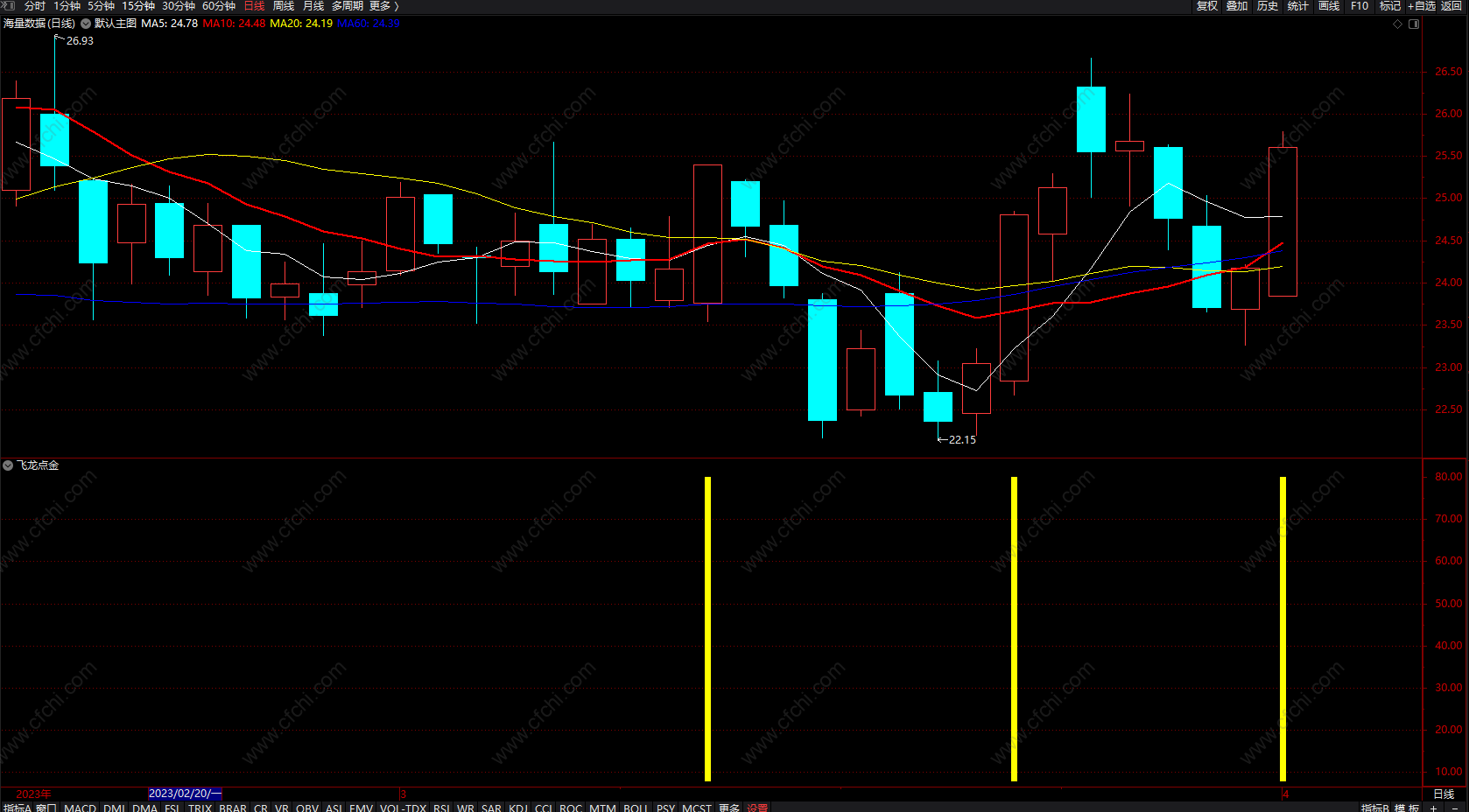The width and height of the screenshot is (1469, 812).
Task: Click the 返回 back button
Action: click(1451, 6)
